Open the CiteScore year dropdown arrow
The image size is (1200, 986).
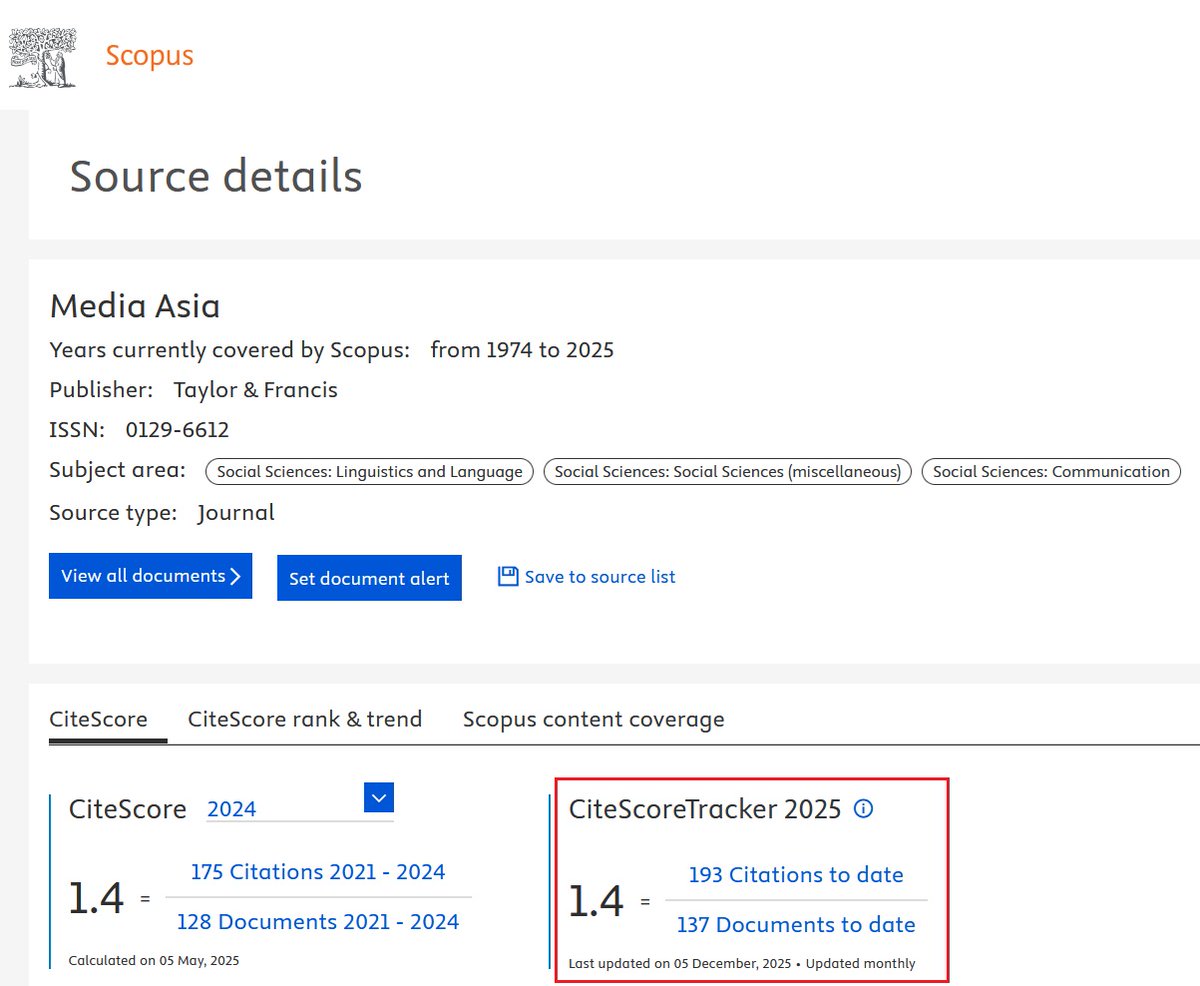(x=379, y=797)
